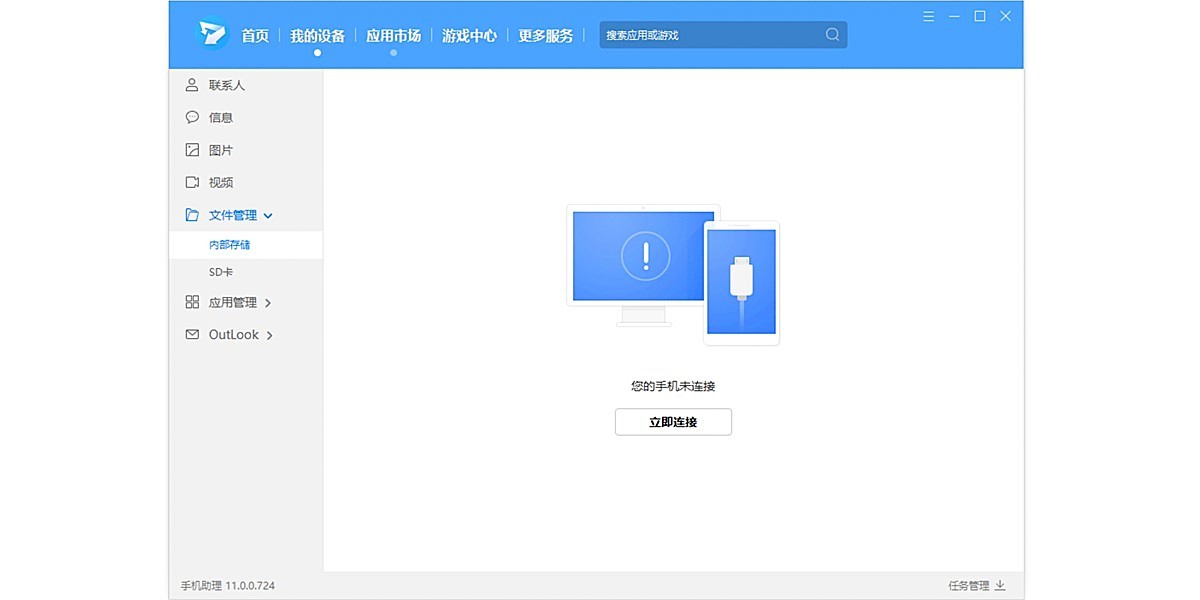This screenshot has width=1200, height=600.
Task: Collapse the 文件管理 section chevron
Action: coord(268,215)
